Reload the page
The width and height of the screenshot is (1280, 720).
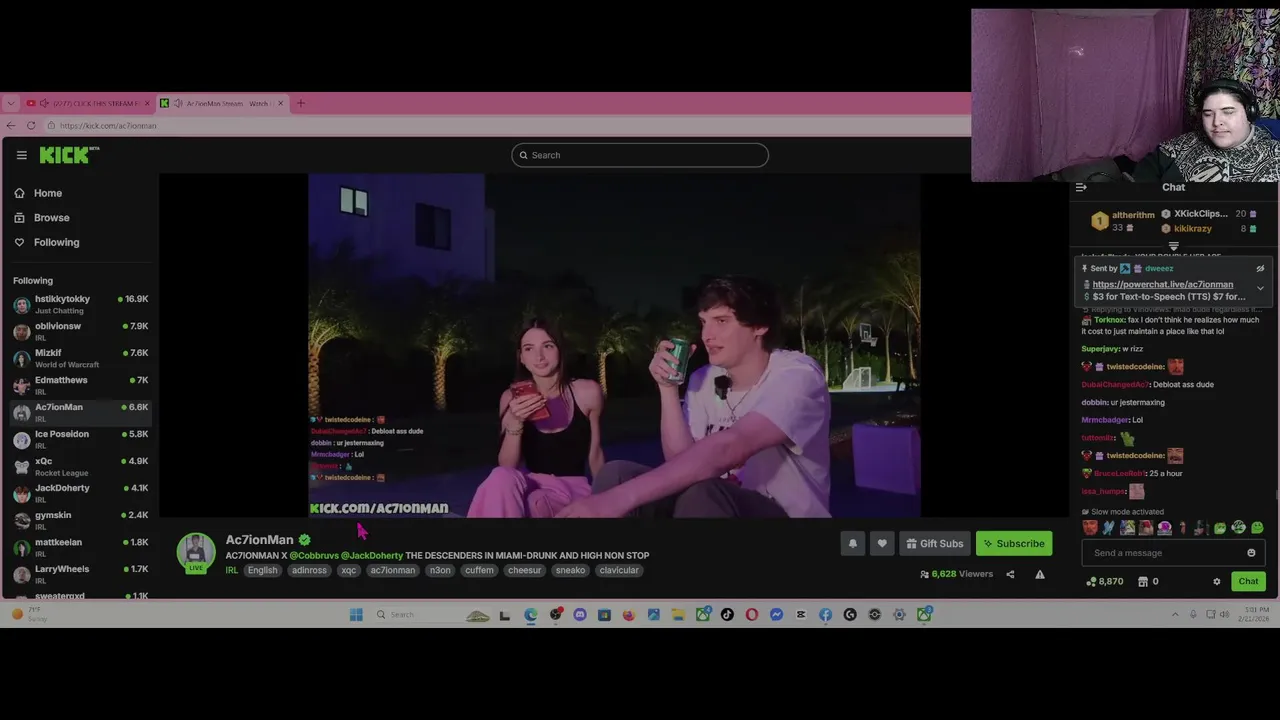click(x=31, y=125)
